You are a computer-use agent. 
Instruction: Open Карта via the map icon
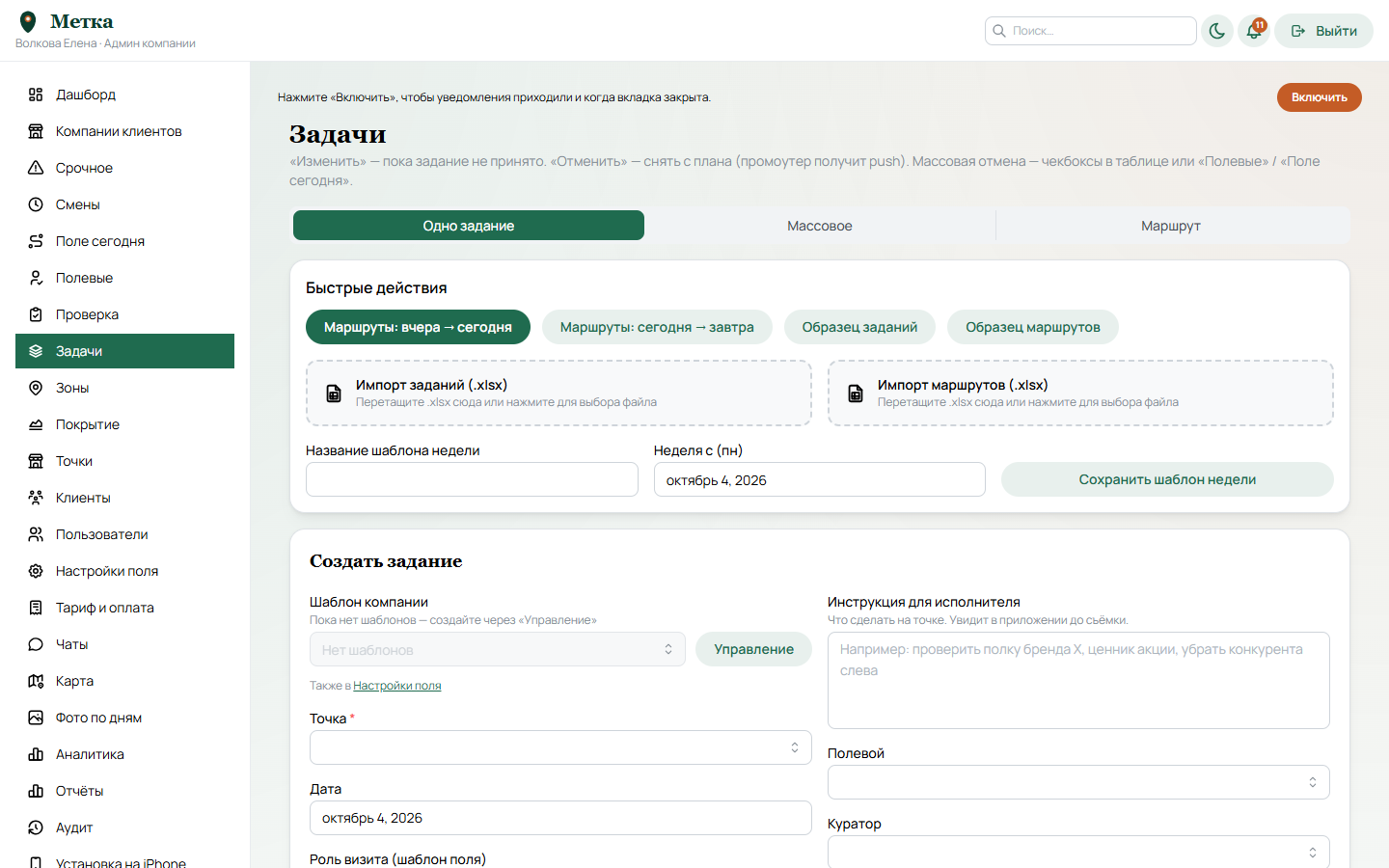pyautogui.click(x=36, y=681)
